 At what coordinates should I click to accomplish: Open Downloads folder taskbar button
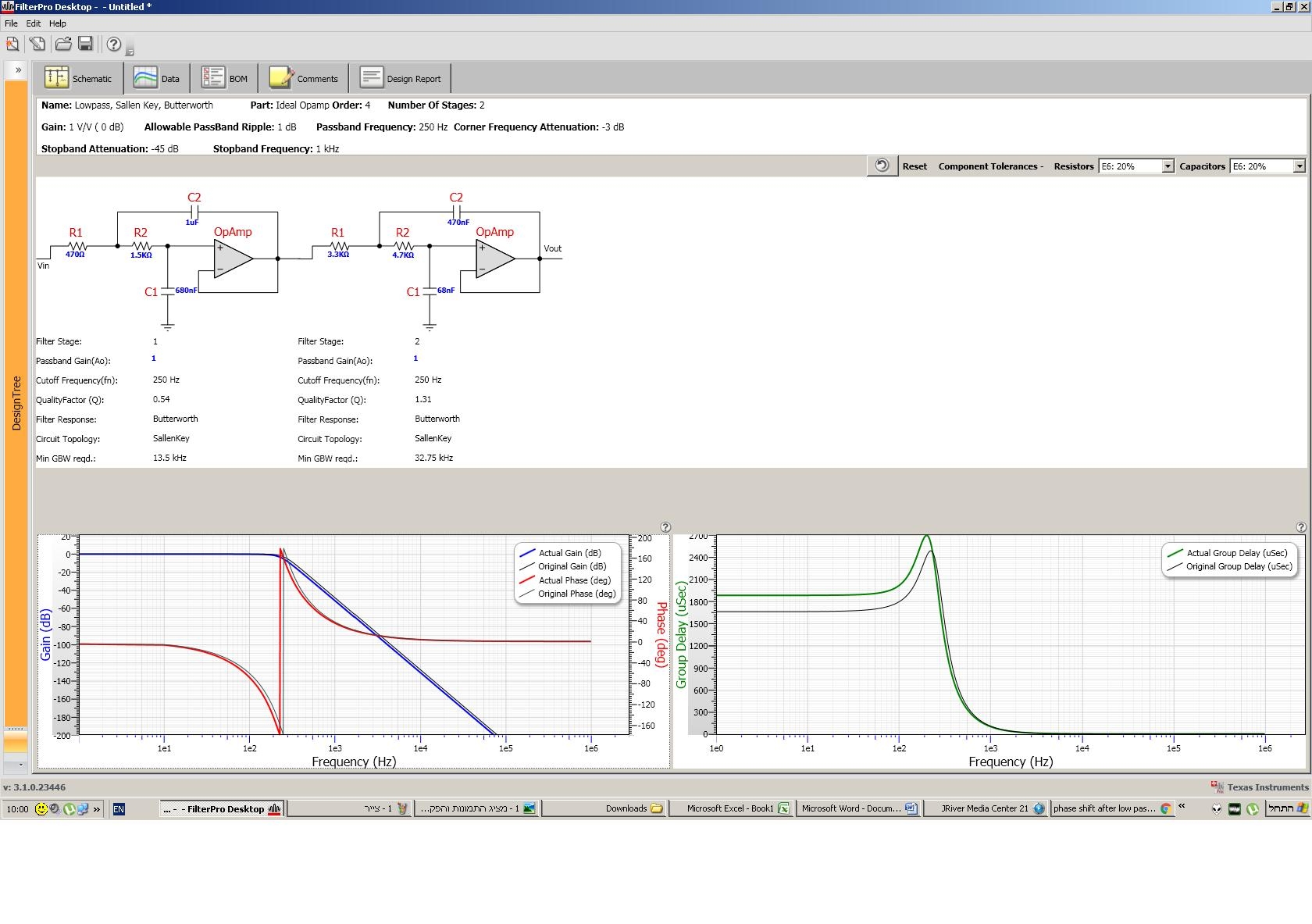point(604,809)
